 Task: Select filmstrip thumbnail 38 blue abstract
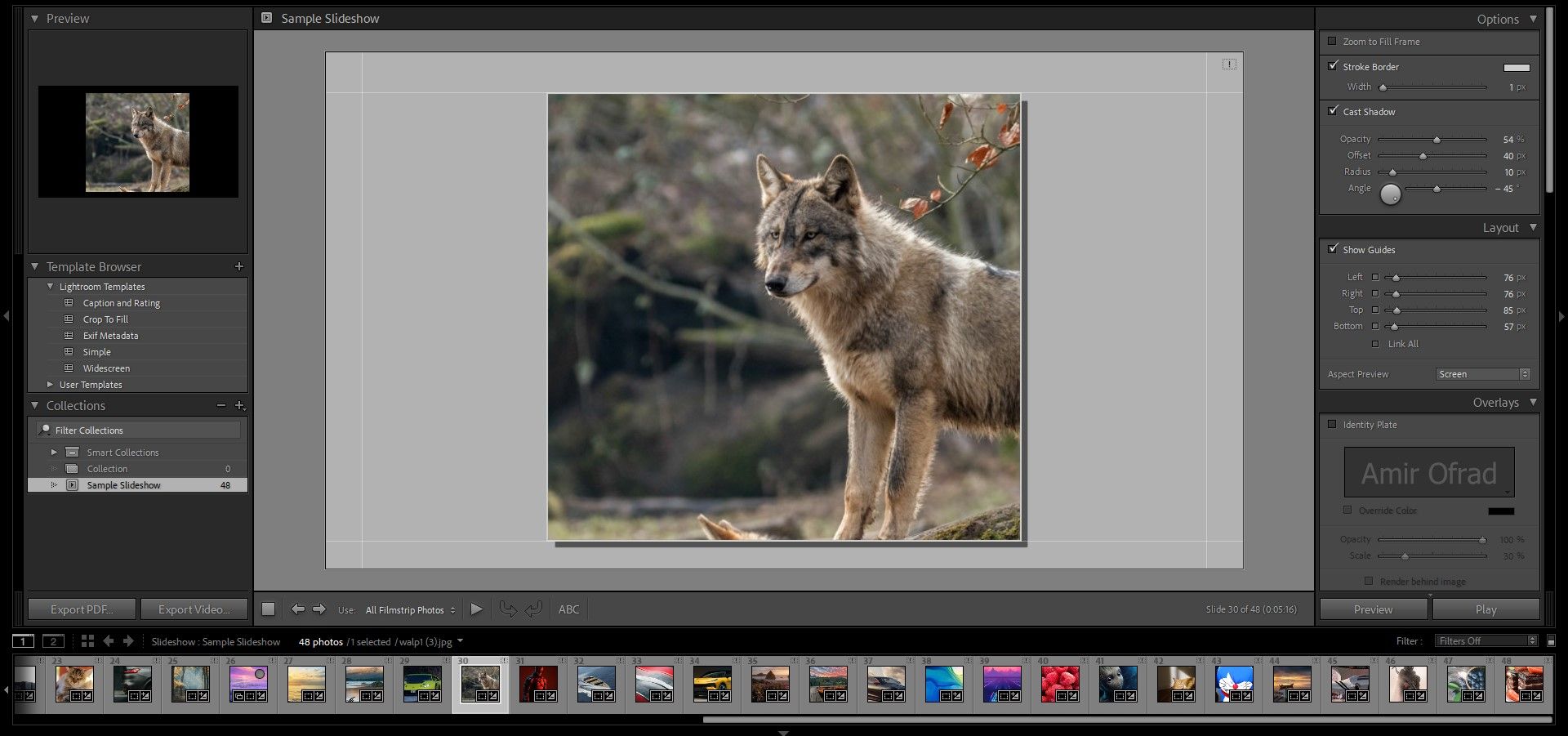coord(944,685)
